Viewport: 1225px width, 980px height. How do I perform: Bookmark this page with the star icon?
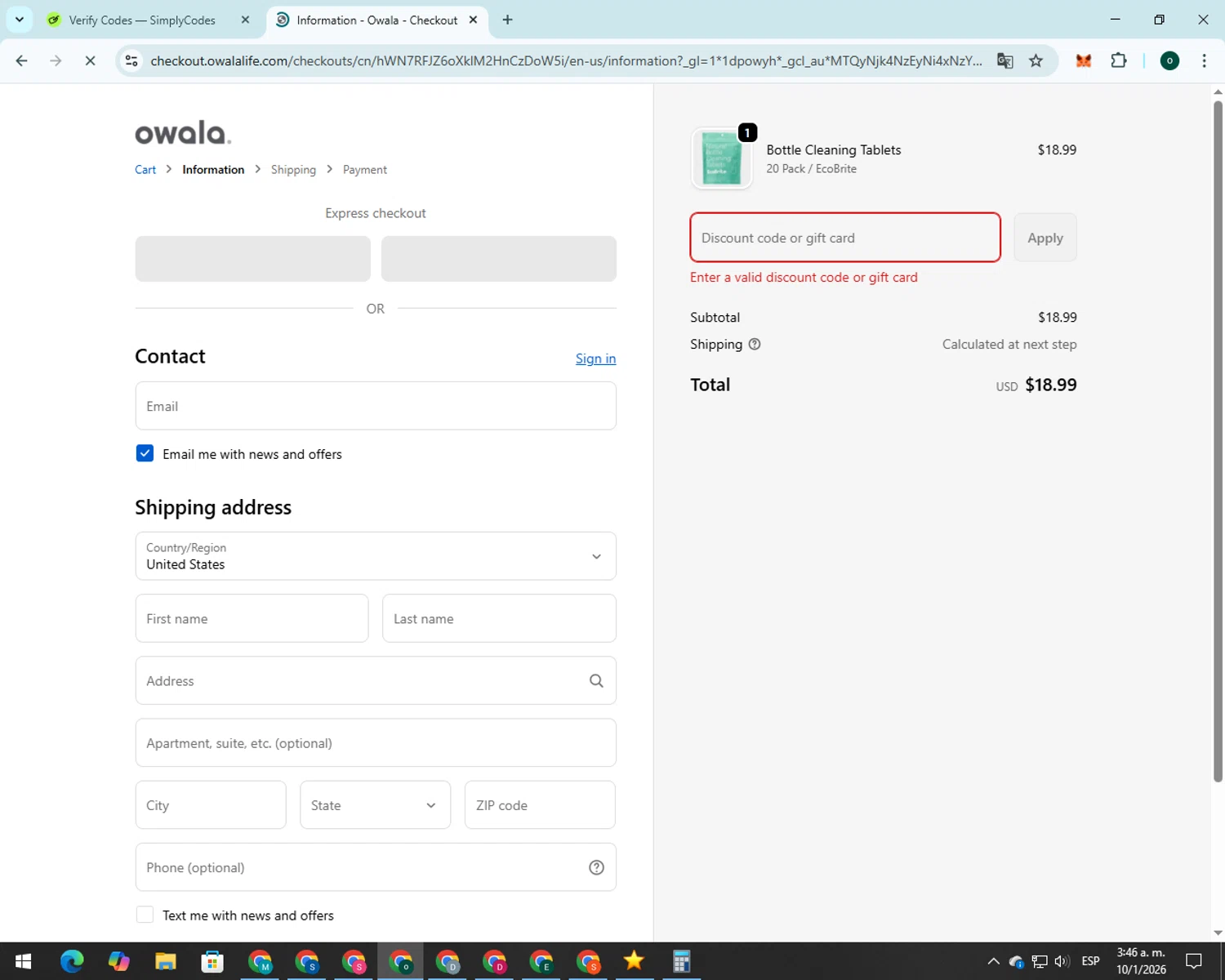tap(1036, 60)
